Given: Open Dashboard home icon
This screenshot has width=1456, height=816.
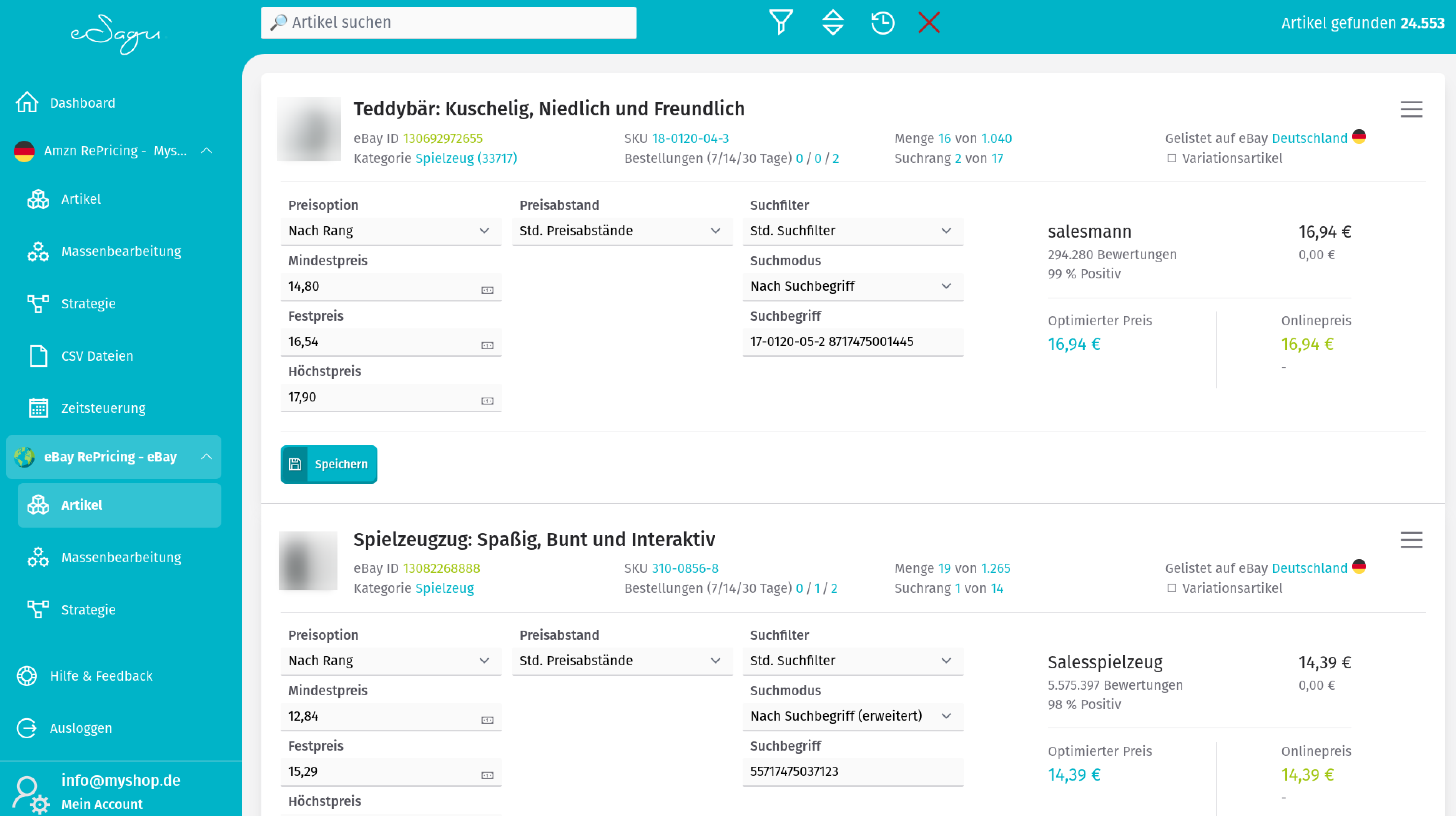Looking at the screenshot, I should pyautogui.click(x=27, y=102).
